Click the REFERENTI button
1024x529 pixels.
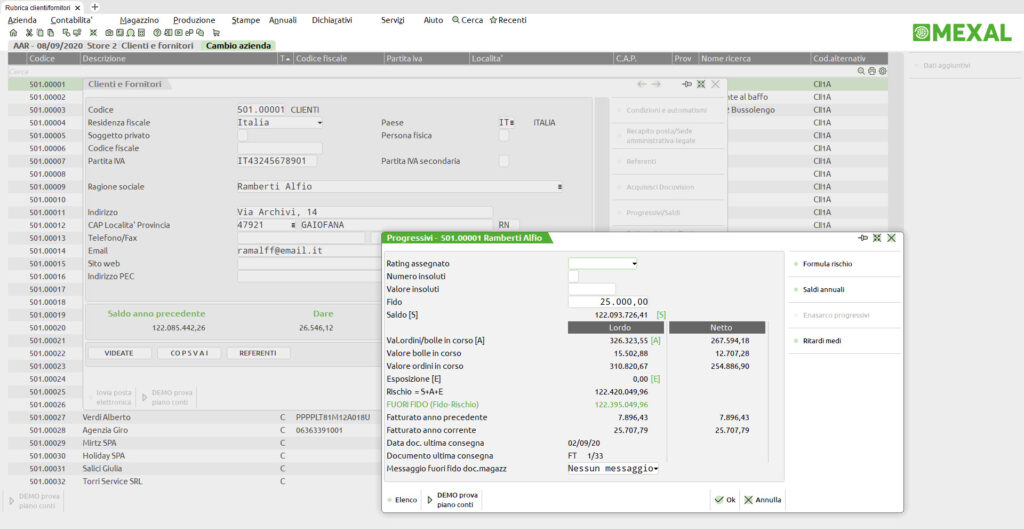point(257,353)
